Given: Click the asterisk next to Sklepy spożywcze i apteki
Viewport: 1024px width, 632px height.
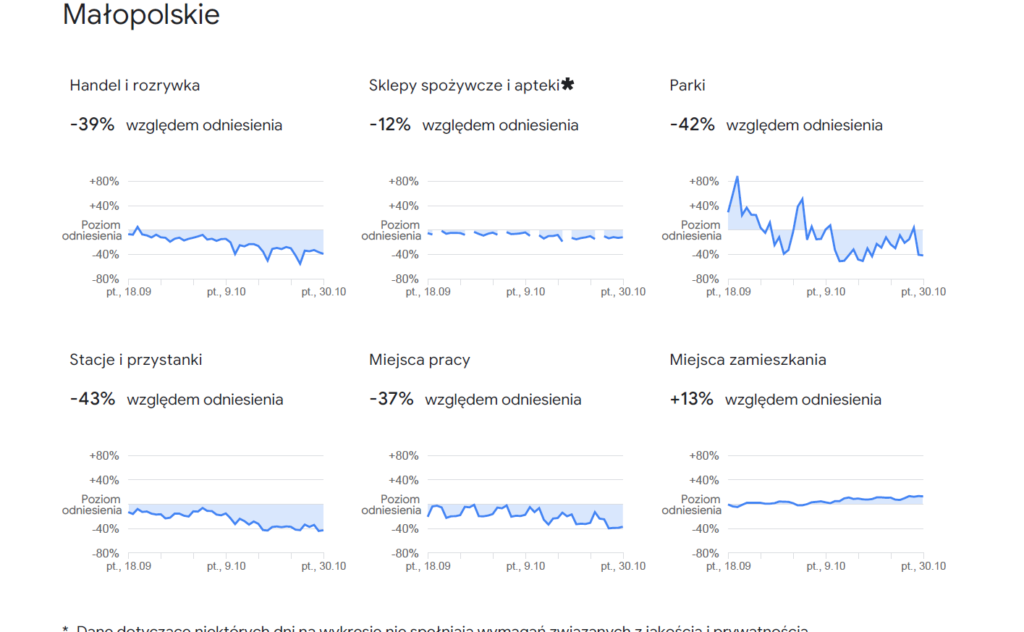Looking at the screenshot, I should [567, 84].
